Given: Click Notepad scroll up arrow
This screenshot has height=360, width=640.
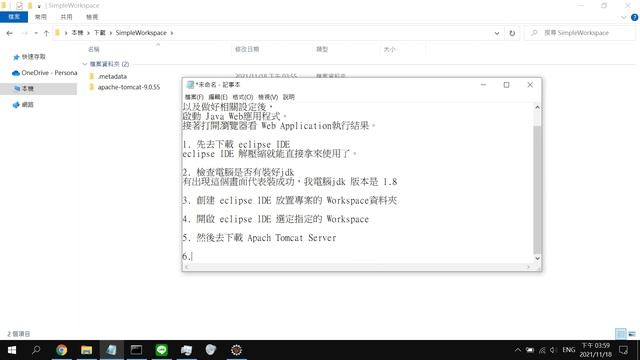Looking at the screenshot, I should click(537, 107).
